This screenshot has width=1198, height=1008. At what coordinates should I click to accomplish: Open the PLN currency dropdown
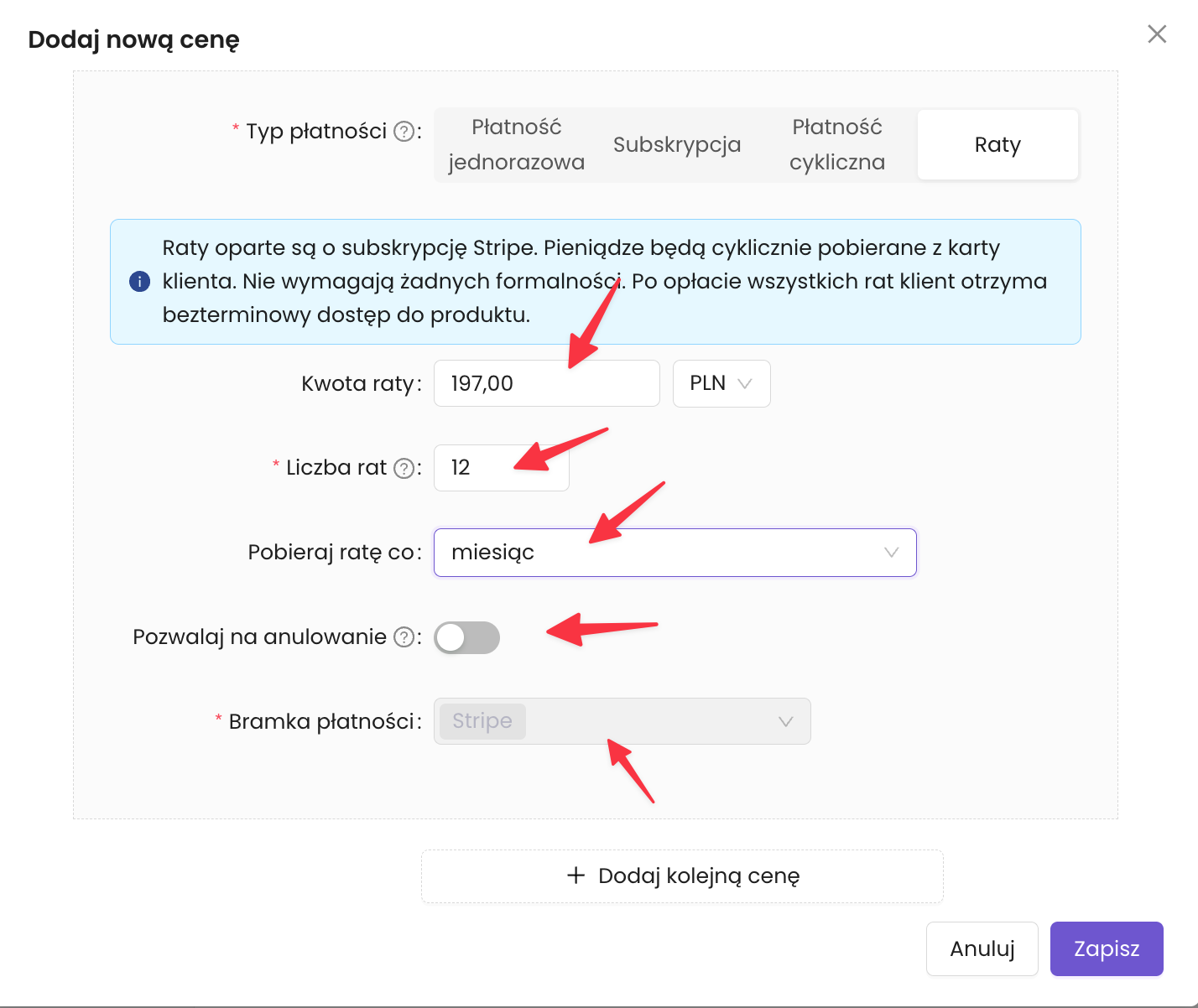[721, 383]
